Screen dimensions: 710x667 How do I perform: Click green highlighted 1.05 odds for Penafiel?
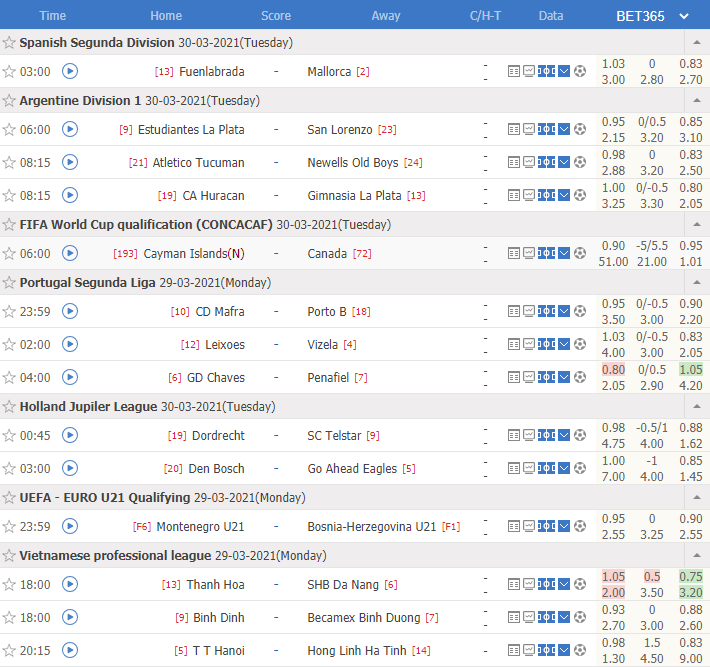pyautogui.click(x=691, y=369)
